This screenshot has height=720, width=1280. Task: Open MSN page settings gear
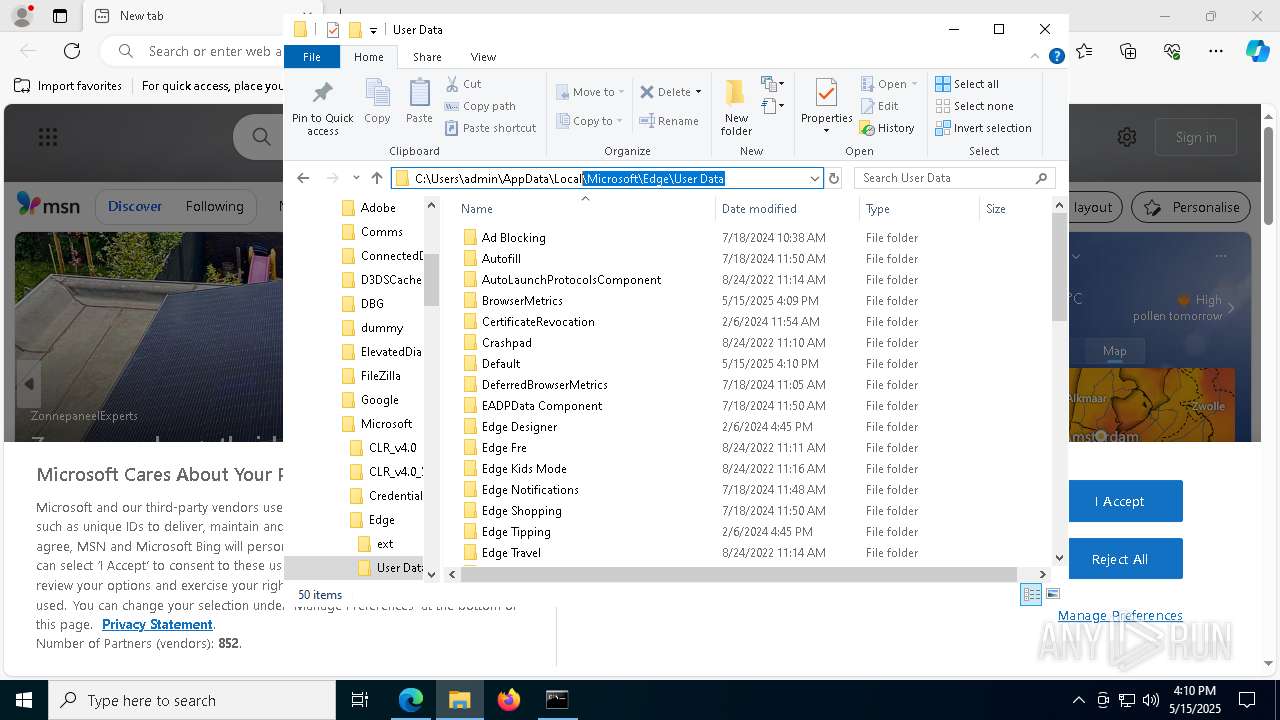pyautogui.click(x=1127, y=137)
